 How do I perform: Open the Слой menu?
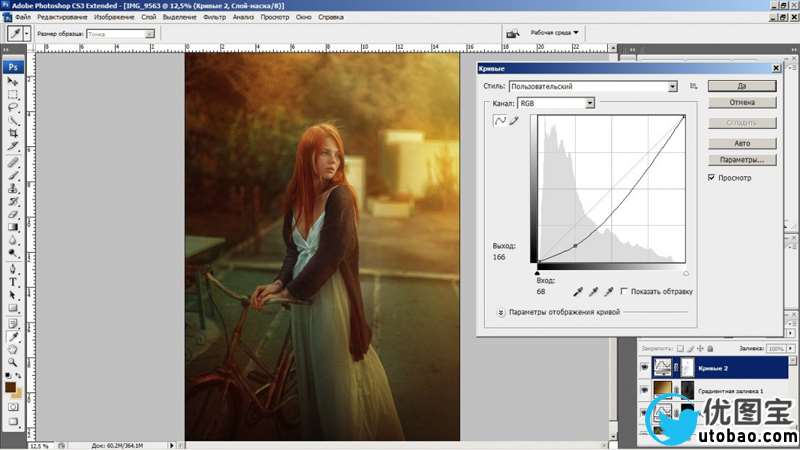148,17
